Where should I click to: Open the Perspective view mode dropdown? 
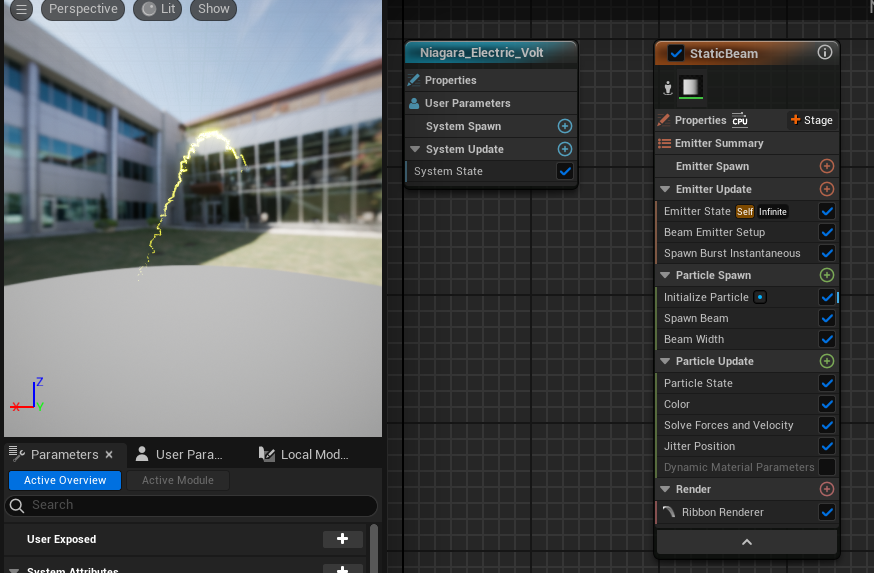click(x=83, y=10)
